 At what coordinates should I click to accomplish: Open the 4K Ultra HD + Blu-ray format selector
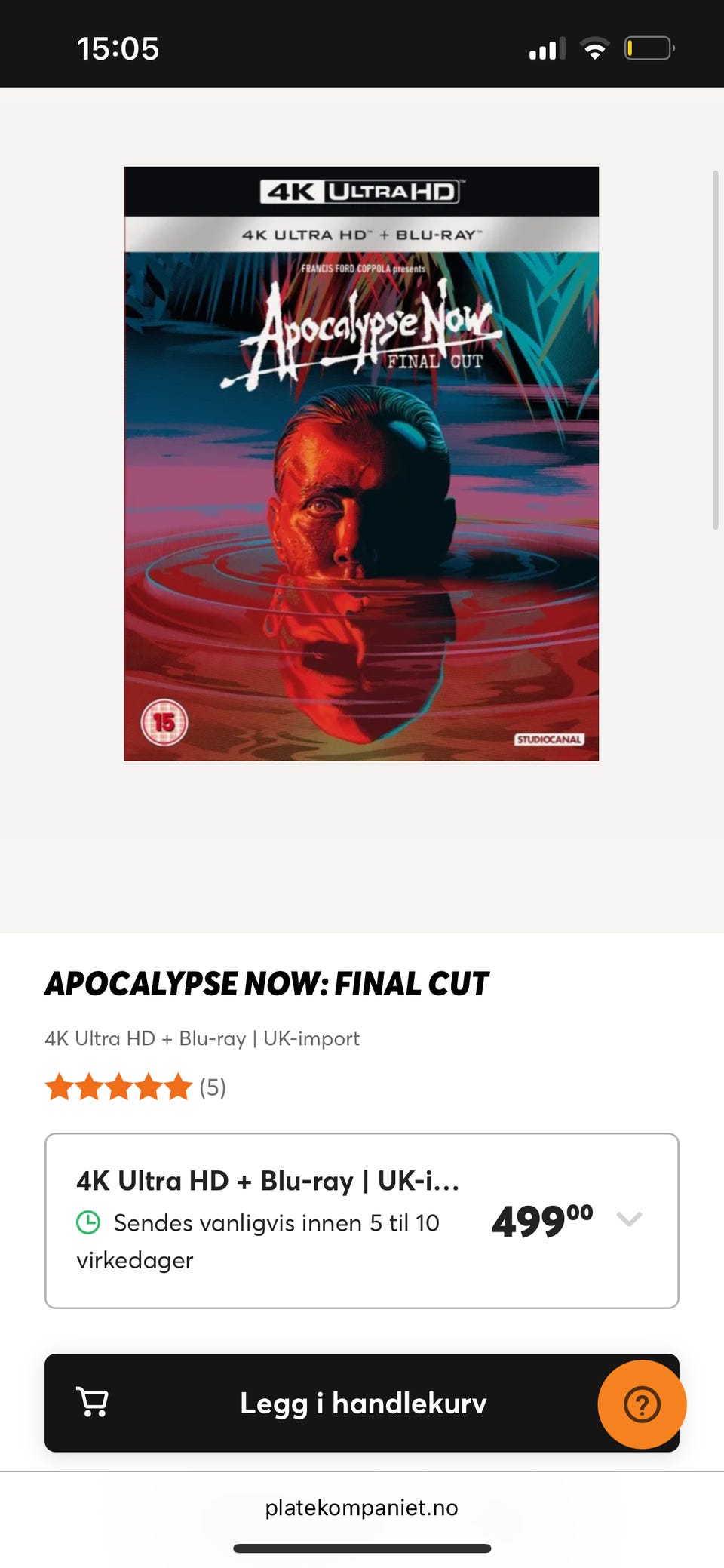click(362, 1220)
